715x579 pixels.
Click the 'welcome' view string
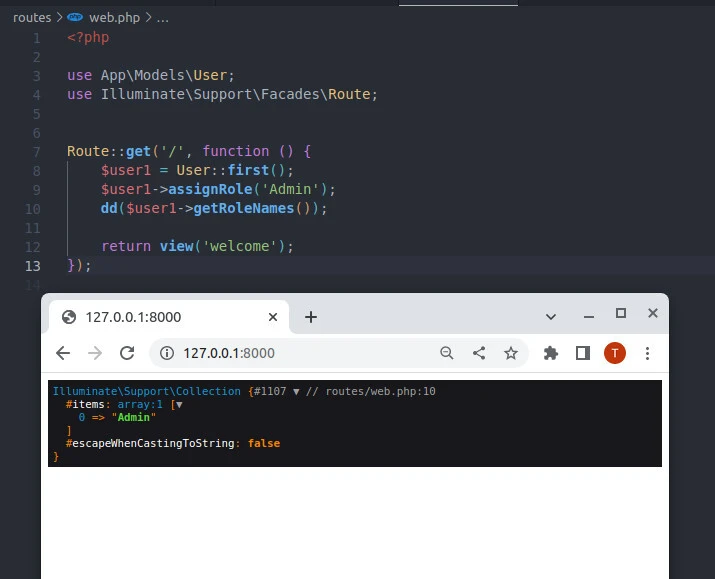point(239,246)
